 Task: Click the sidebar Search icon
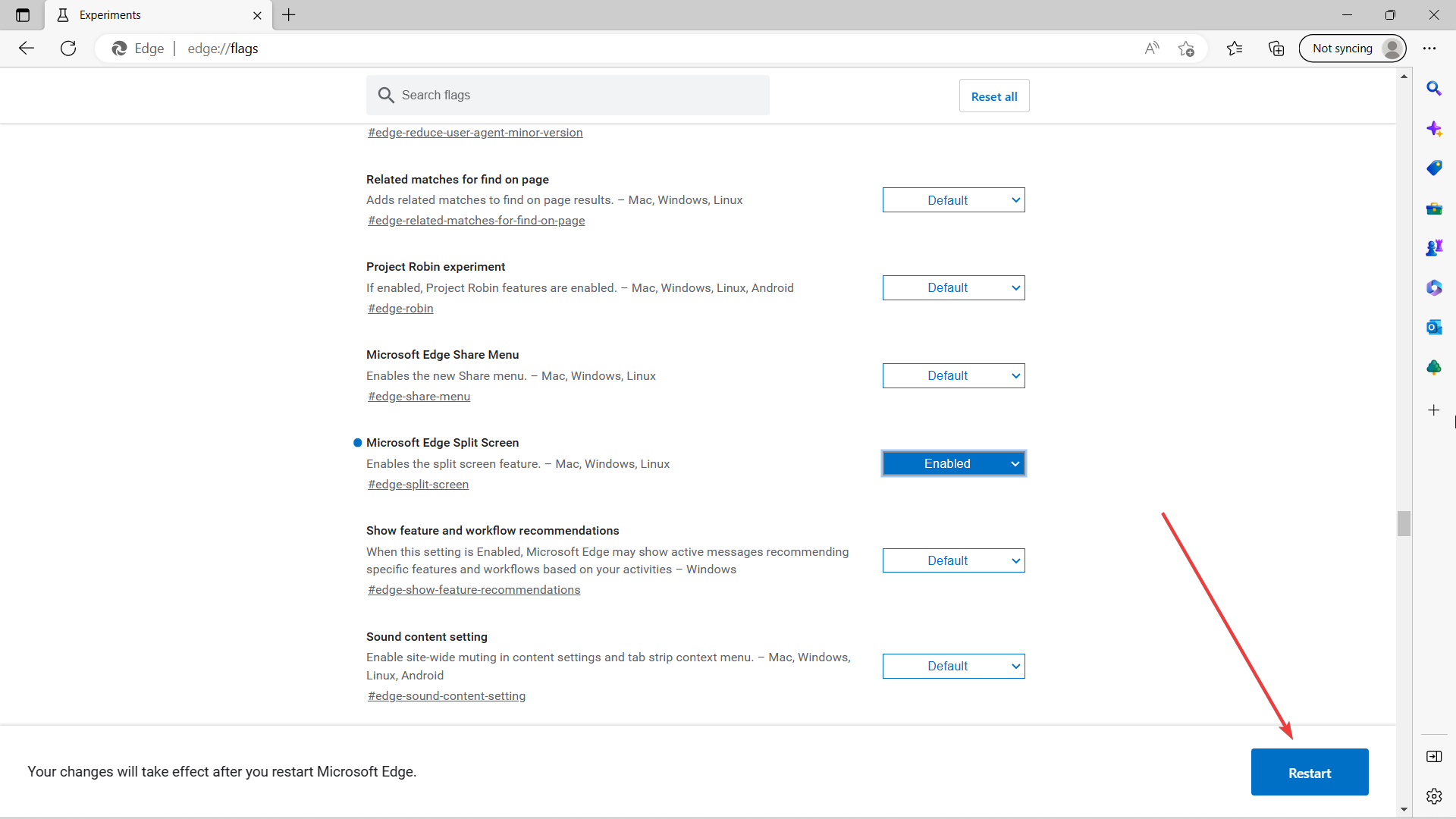1433,89
